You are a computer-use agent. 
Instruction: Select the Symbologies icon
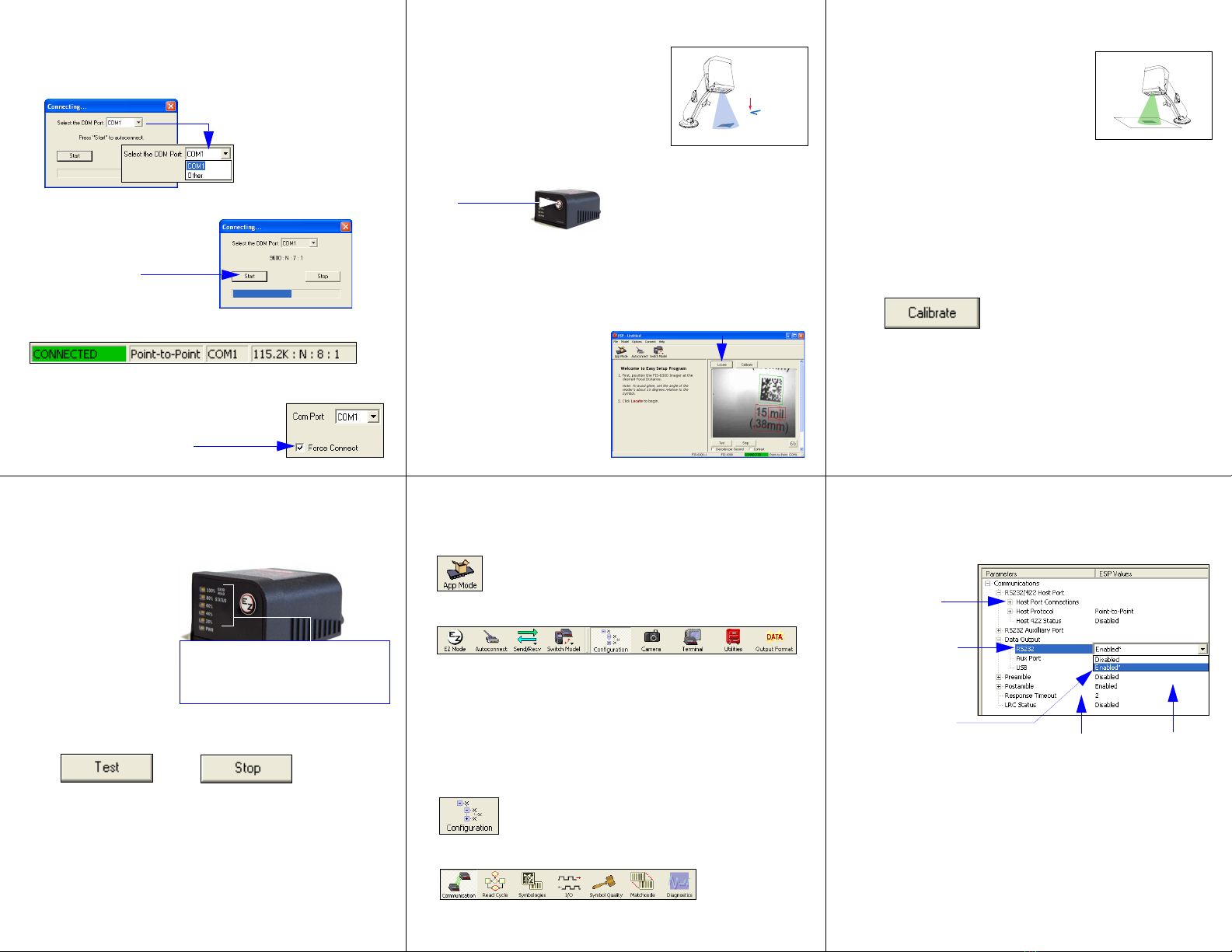(x=532, y=884)
